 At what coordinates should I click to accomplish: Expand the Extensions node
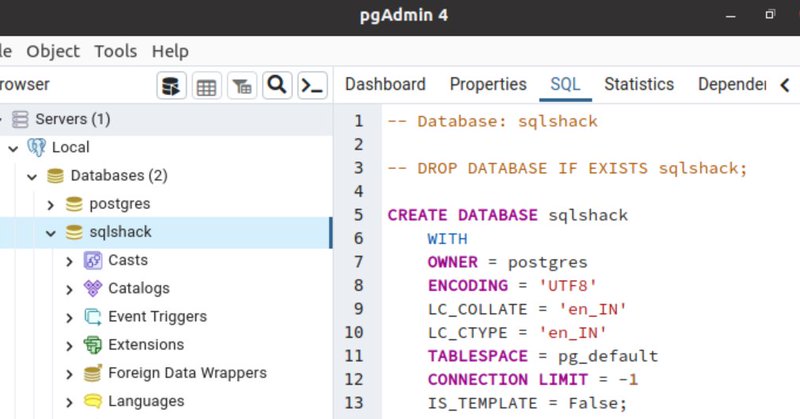pos(69,346)
